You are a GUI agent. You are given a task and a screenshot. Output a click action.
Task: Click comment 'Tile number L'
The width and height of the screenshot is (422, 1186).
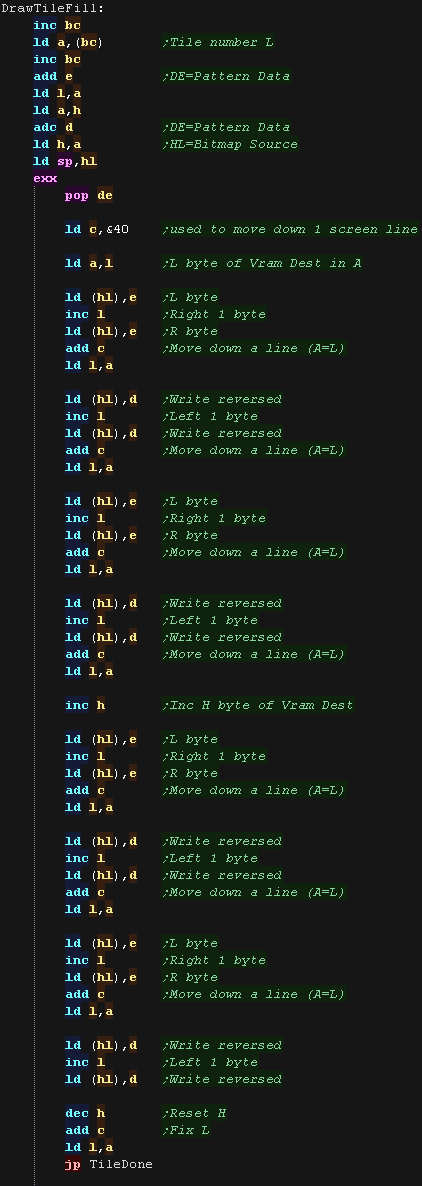[x=219, y=42]
